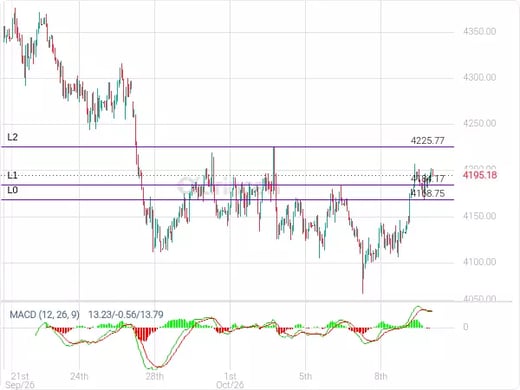Click the 8th date label
Image resolution: width=520 pixels, height=390 pixels.
(381, 376)
